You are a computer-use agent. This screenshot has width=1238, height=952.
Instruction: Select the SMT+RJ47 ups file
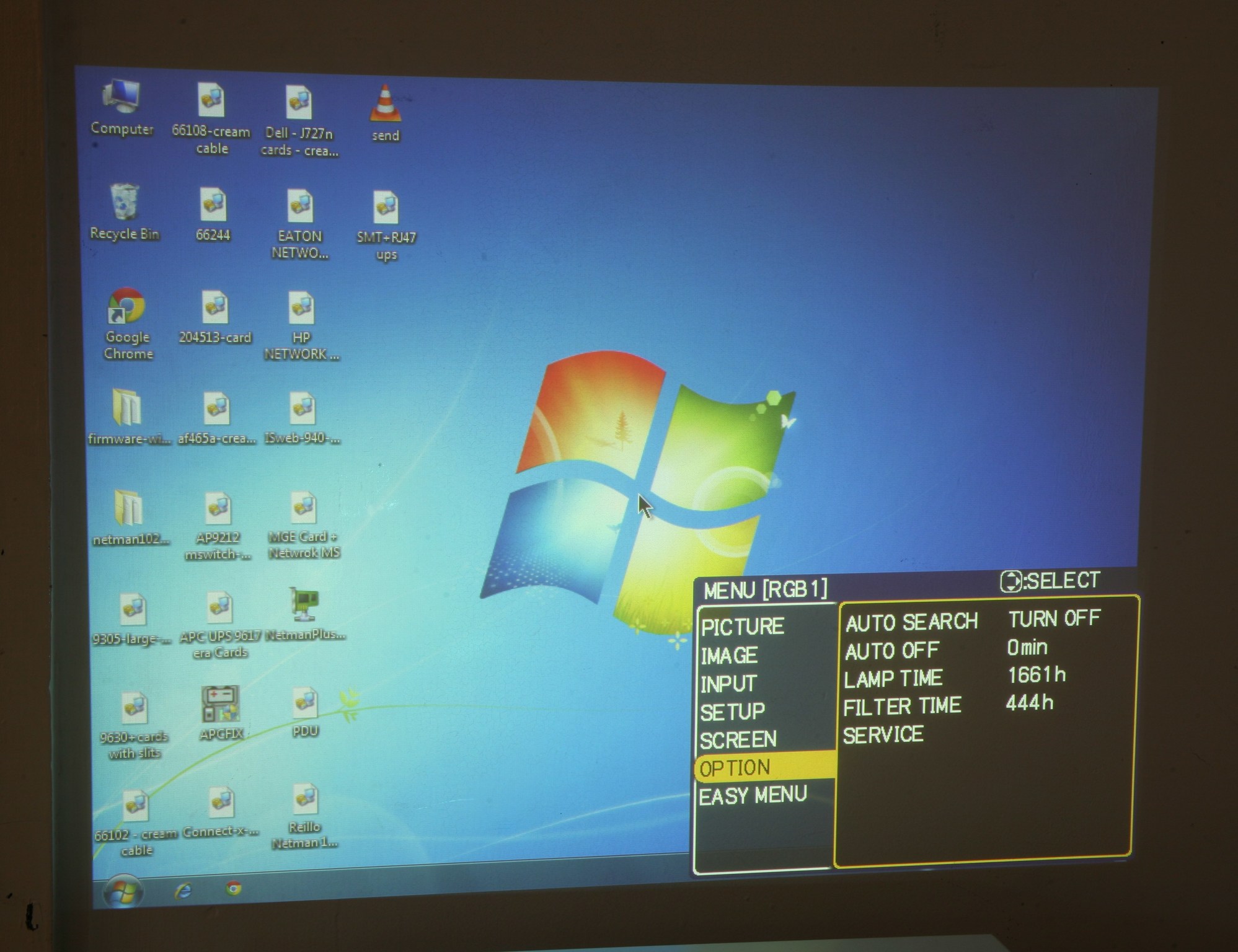point(386,226)
